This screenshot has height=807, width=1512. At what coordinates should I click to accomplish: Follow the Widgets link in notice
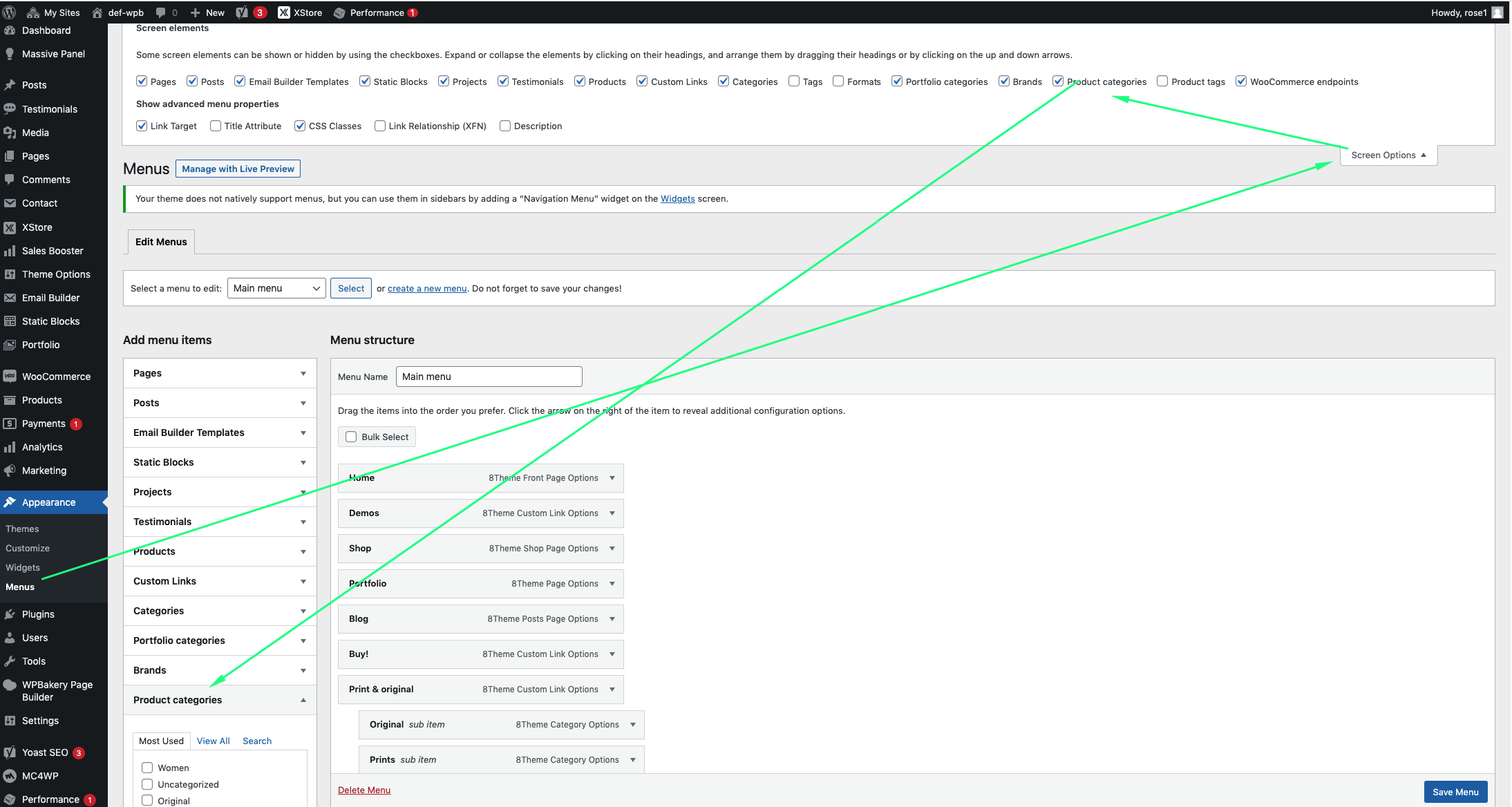pyautogui.click(x=678, y=198)
